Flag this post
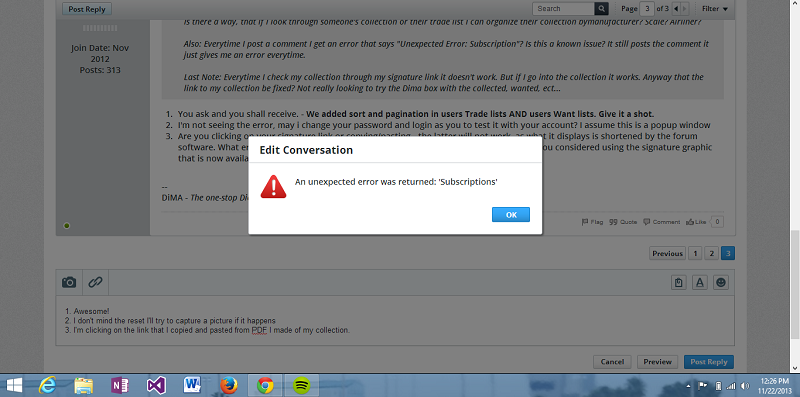The image size is (800, 397). tap(592, 222)
